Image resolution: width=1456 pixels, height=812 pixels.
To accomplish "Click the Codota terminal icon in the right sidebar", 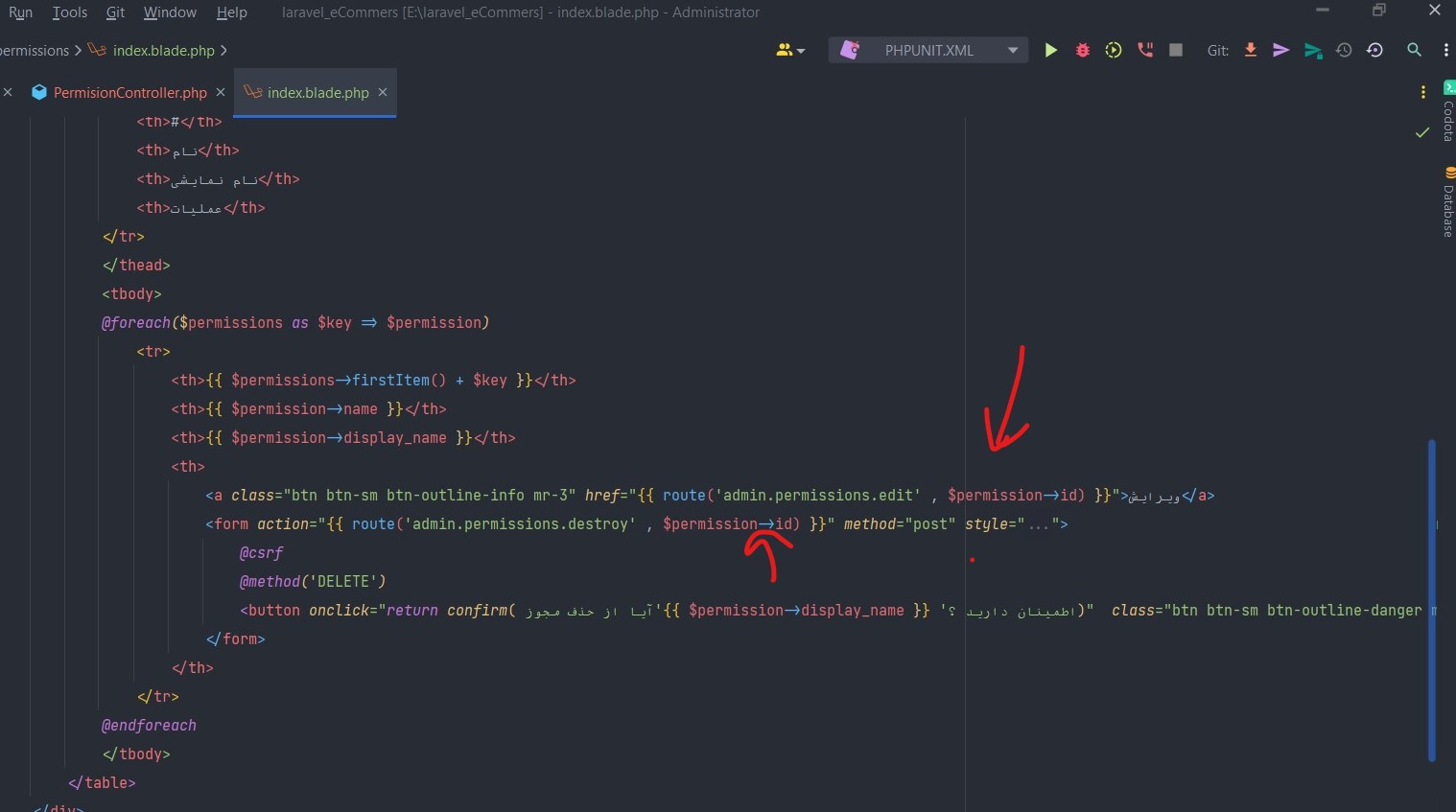I will click(1449, 87).
